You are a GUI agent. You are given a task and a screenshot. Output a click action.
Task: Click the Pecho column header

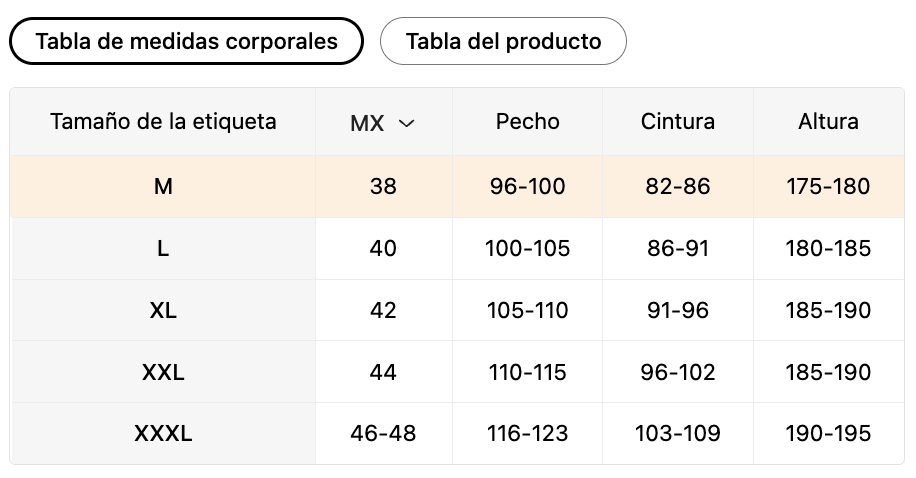point(528,122)
